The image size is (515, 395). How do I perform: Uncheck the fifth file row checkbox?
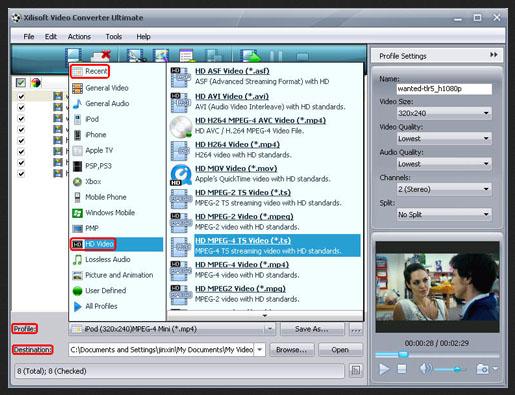coord(21,140)
